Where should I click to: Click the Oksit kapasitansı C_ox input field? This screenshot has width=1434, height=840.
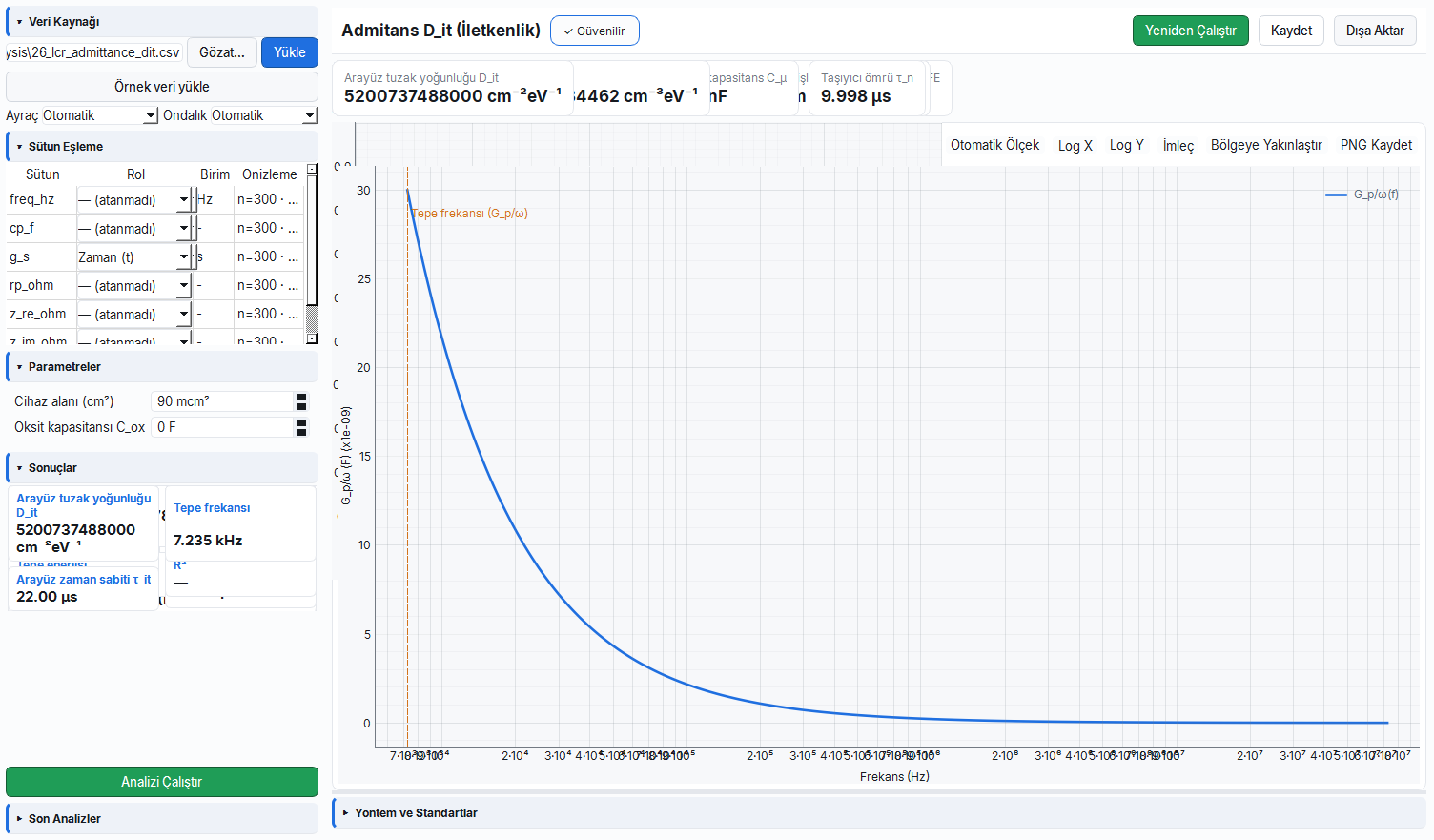click(223, 427)
